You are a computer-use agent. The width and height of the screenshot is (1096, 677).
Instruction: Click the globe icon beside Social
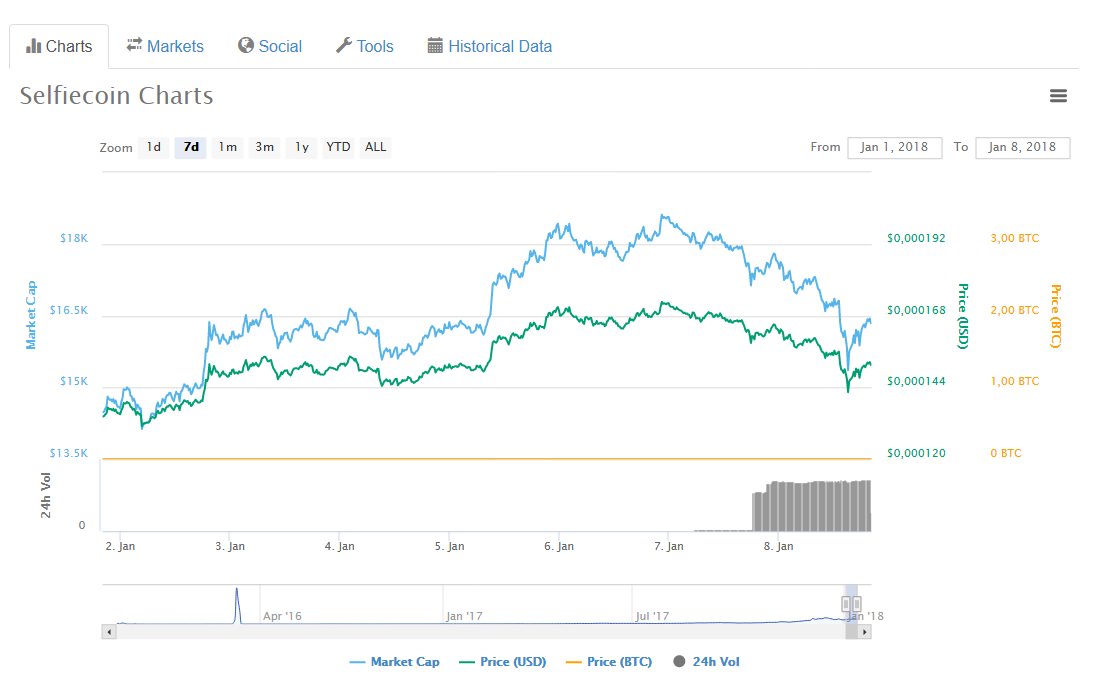245,45
